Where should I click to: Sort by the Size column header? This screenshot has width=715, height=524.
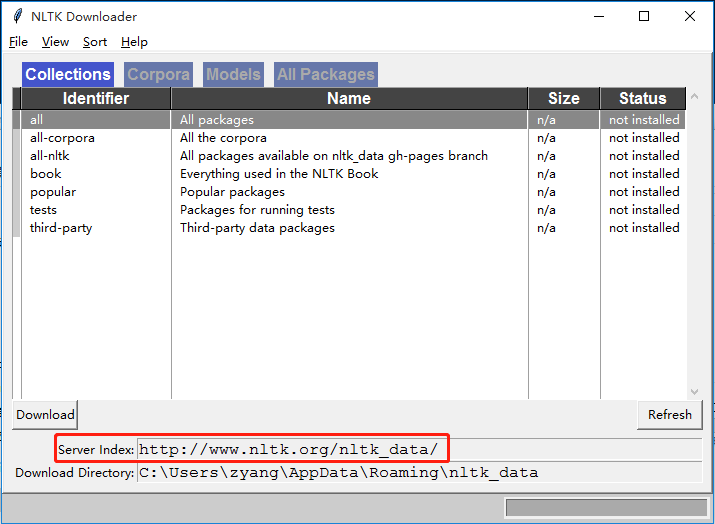(564, 99)
